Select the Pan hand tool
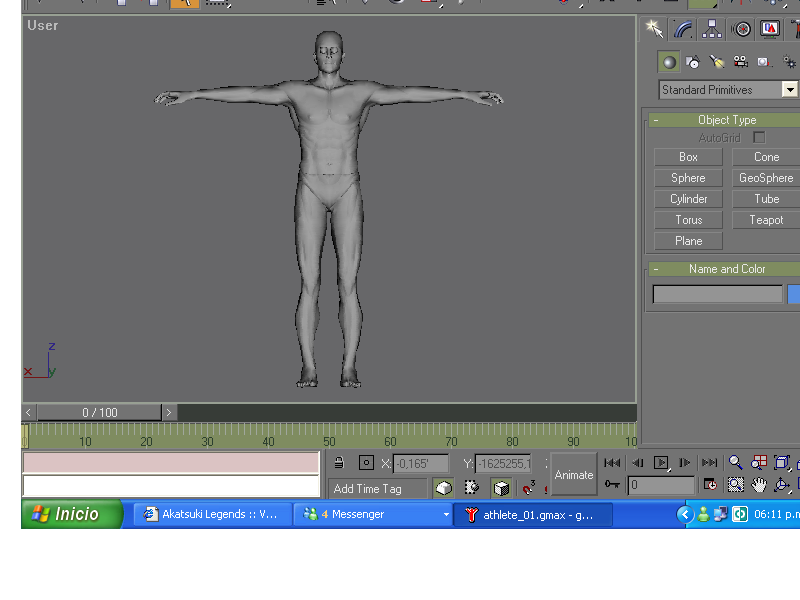Viewport: 800px width, 600px height. 759,485
